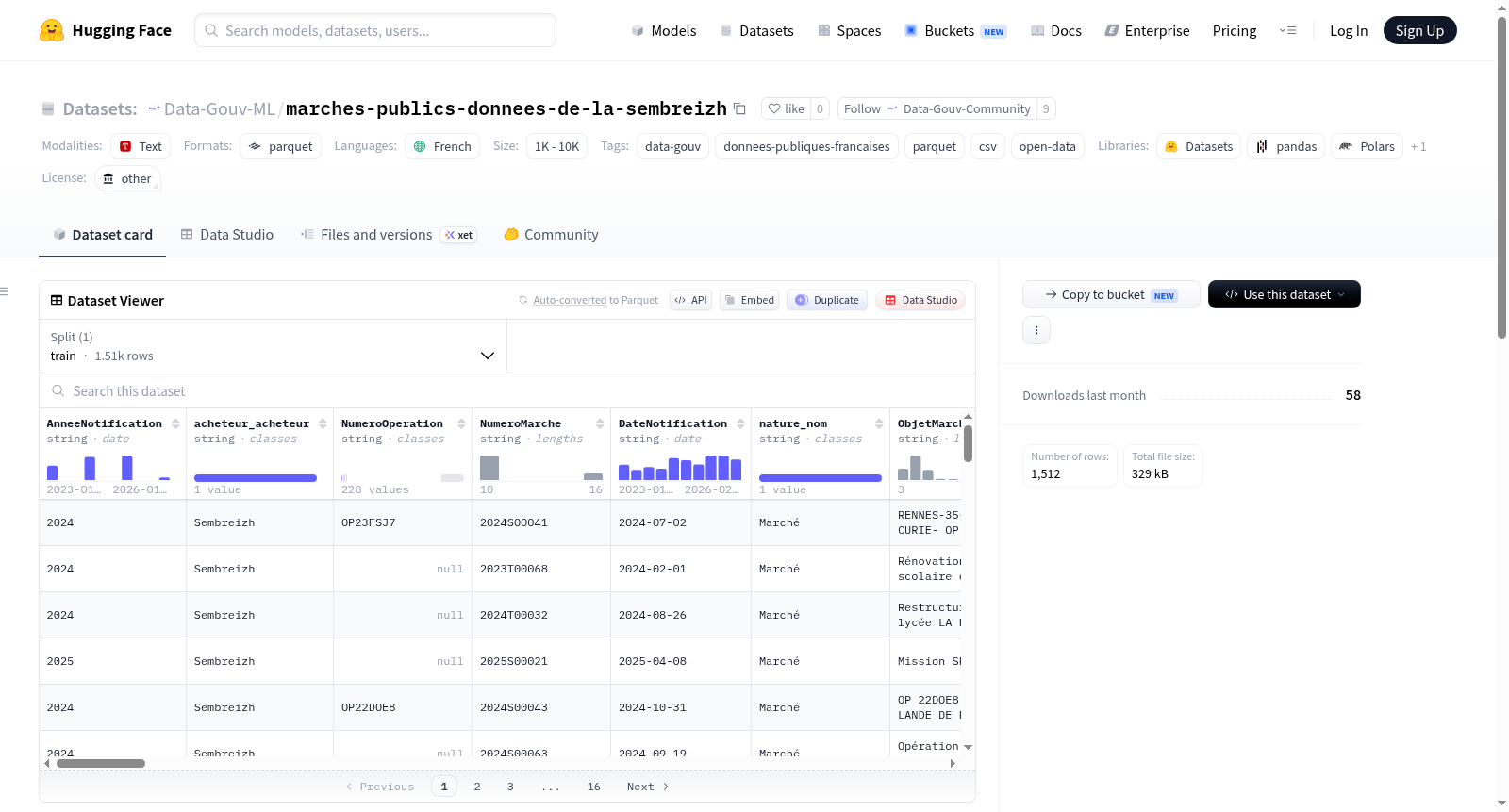Open the Community tab
This screenshot has height=812, width=1509.
pos(551,234)
